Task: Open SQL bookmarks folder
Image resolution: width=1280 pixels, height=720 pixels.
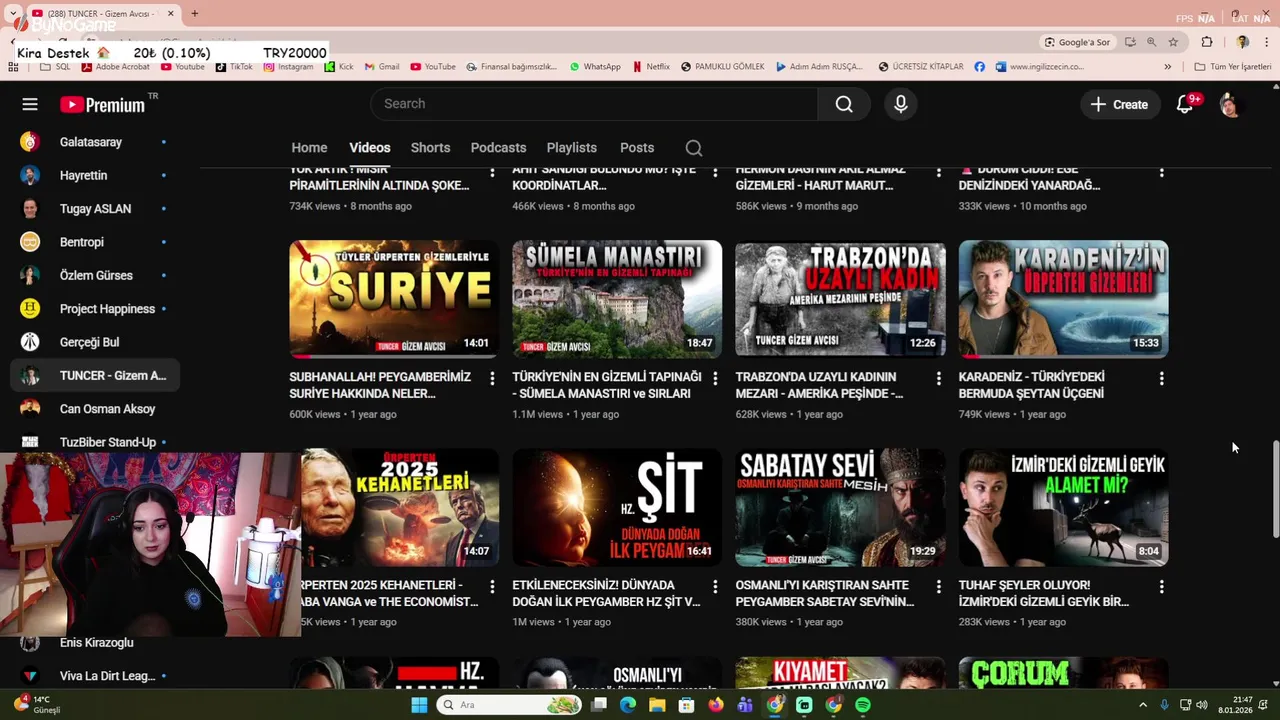Action: point(55,67)
